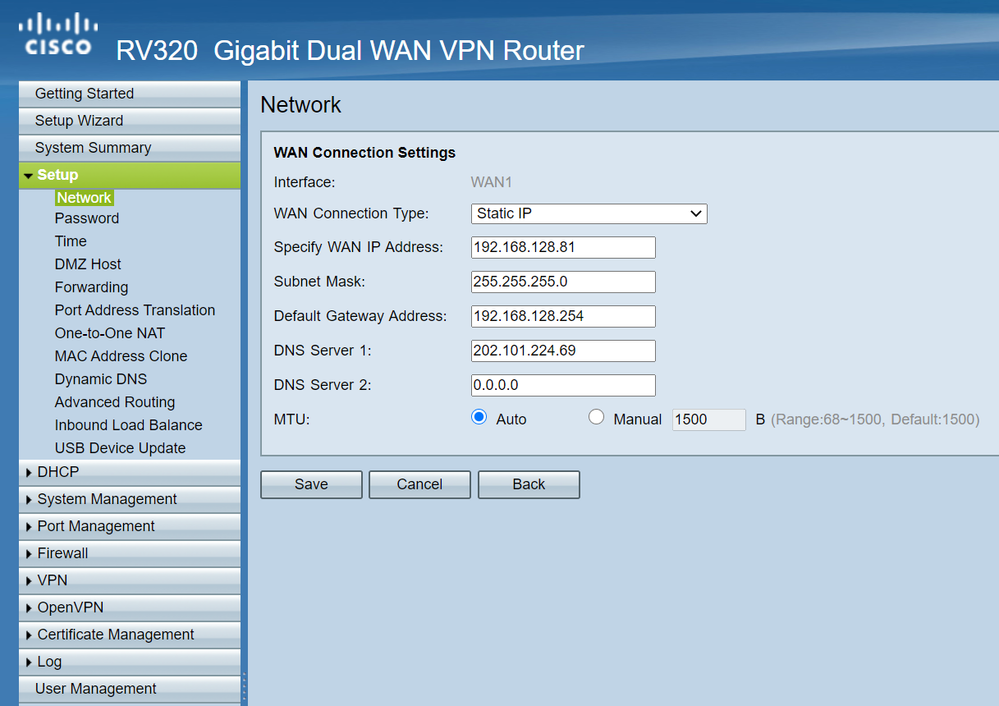Expand the Log section
Screen dimensions: 999x706
130,662
